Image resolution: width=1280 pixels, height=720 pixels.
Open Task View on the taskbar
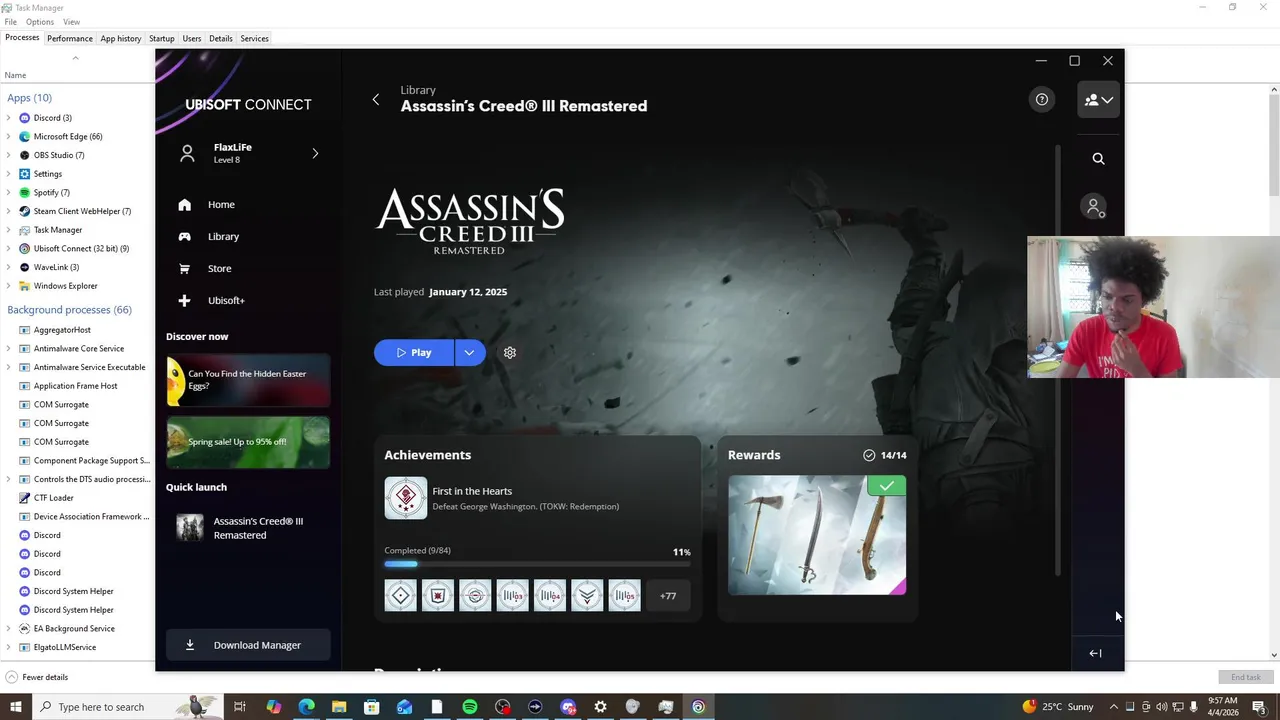point(240,707)
